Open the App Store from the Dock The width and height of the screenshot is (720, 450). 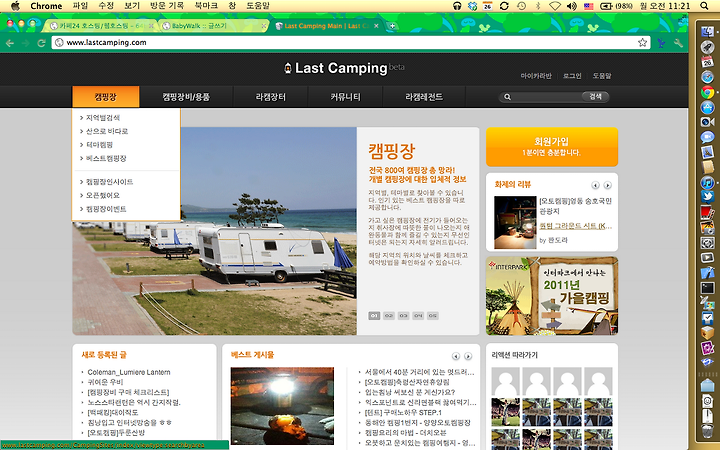[x=708, y=107]
